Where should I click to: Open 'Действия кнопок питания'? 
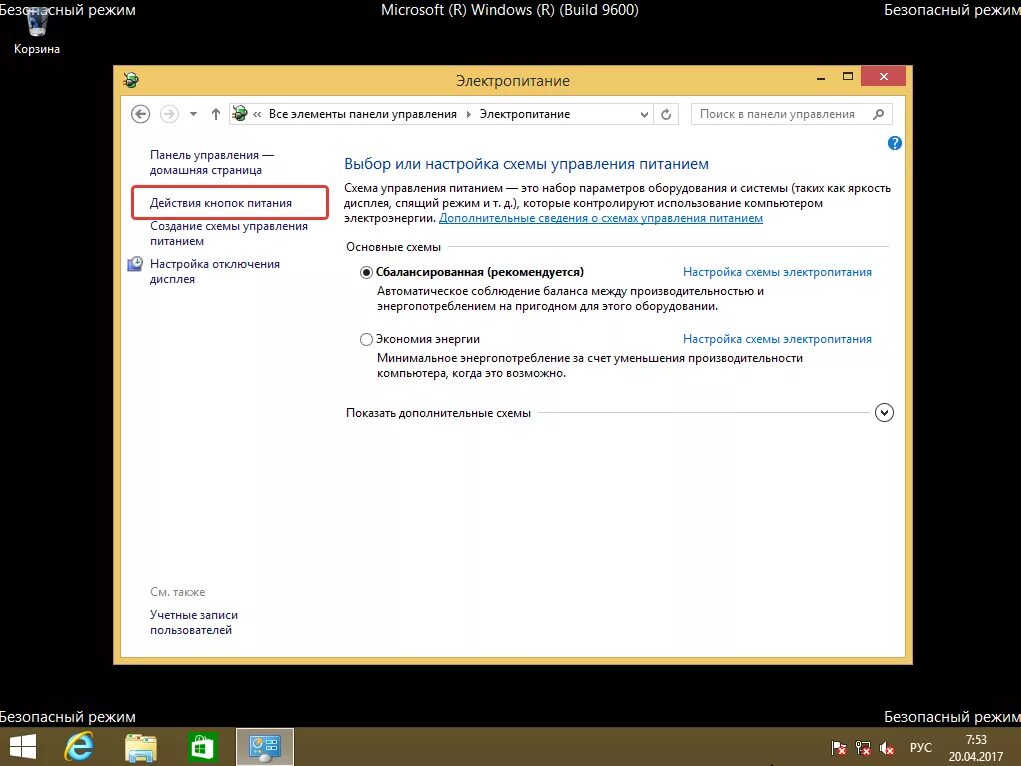coord(221,203)
